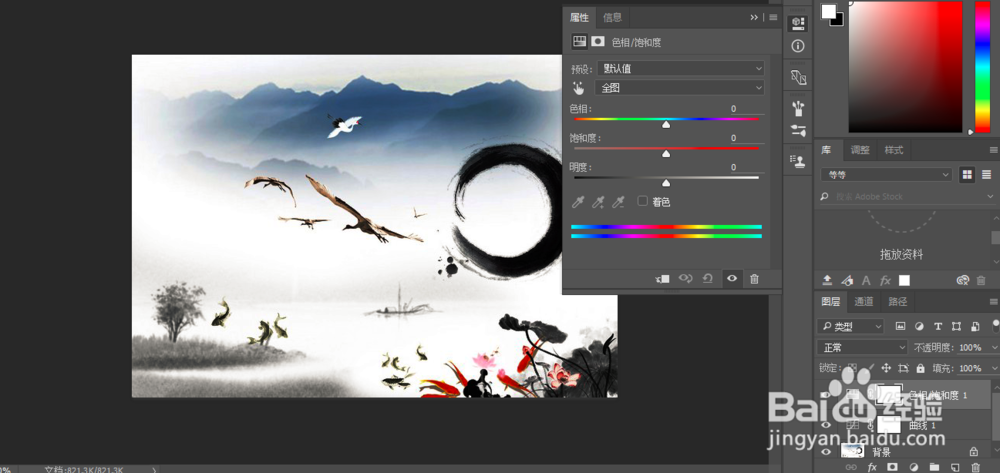Open the library selection dropdown 等等

pyautogui.click(x=886, y=174)
